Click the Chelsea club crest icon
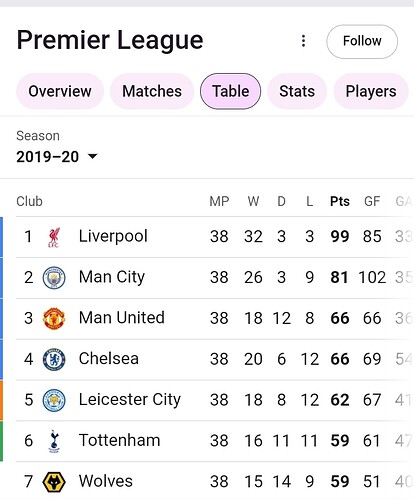The height and width of the screenshot is (500, 414). point(54,359)
